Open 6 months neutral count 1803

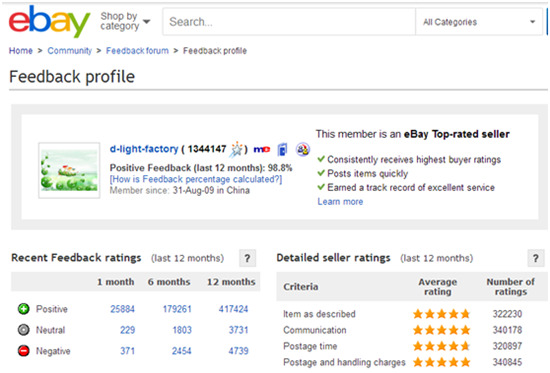182,330
